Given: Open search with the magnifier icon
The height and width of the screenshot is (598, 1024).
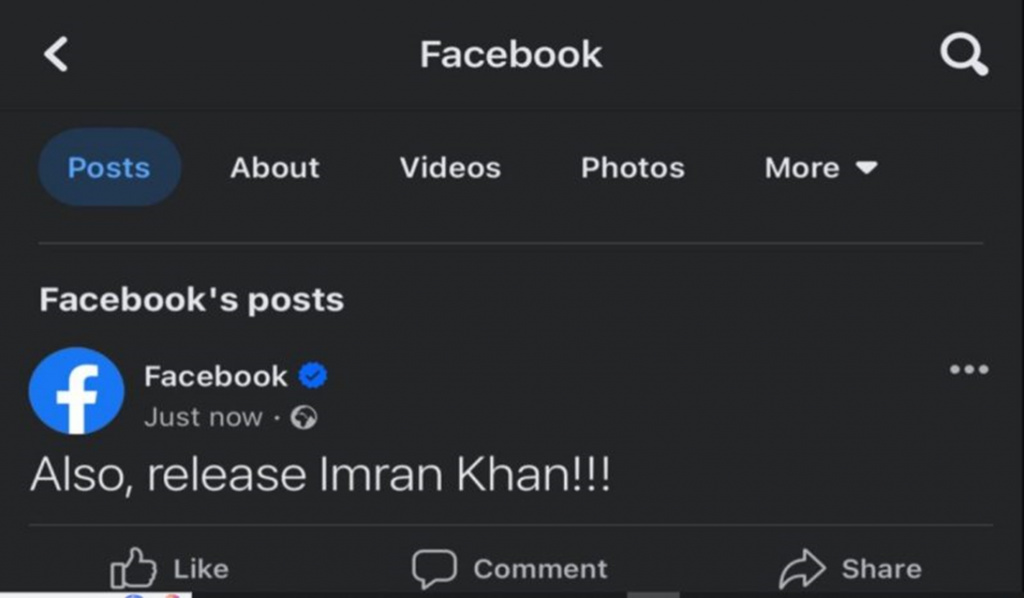Looking at the screenshot, I should [964, 55].
